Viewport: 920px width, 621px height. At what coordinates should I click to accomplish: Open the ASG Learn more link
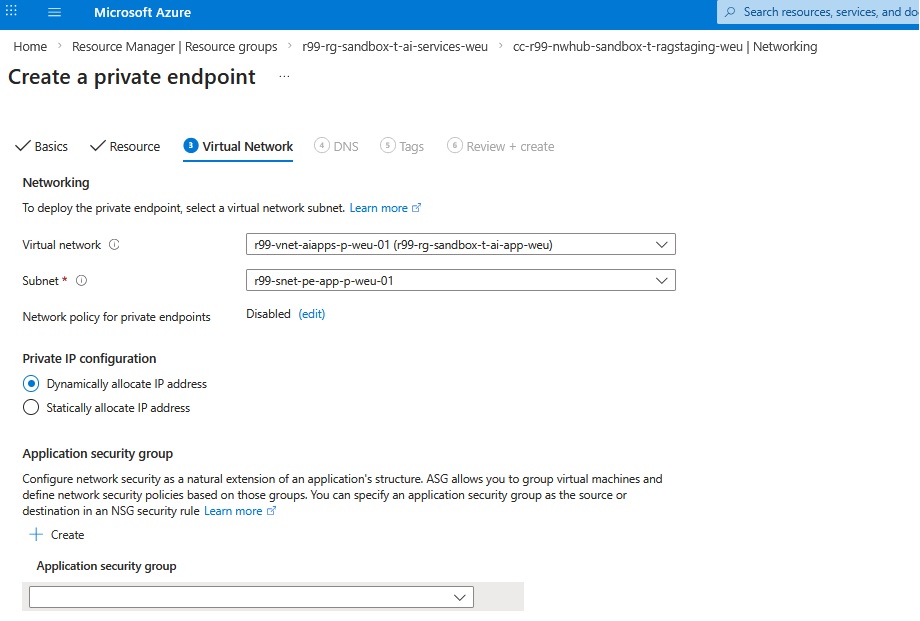pos(232,510)
